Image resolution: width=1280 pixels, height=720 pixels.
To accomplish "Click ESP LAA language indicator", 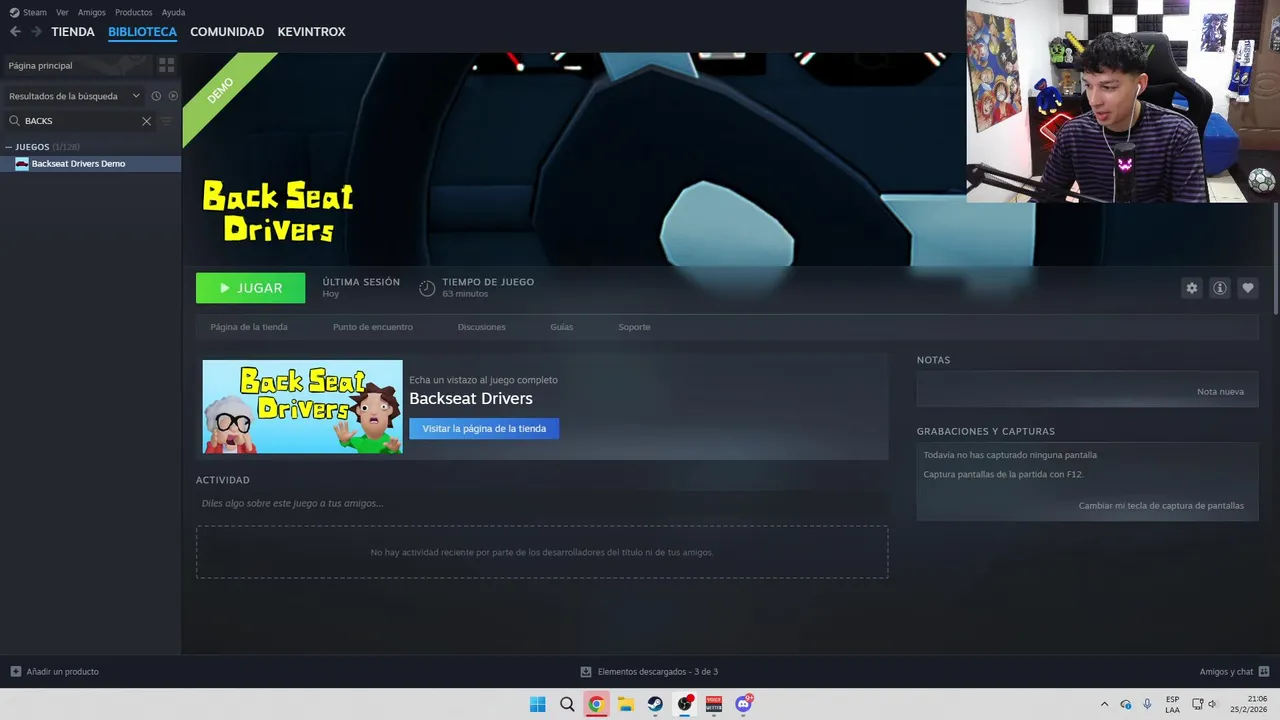I will pos(1172,704).
